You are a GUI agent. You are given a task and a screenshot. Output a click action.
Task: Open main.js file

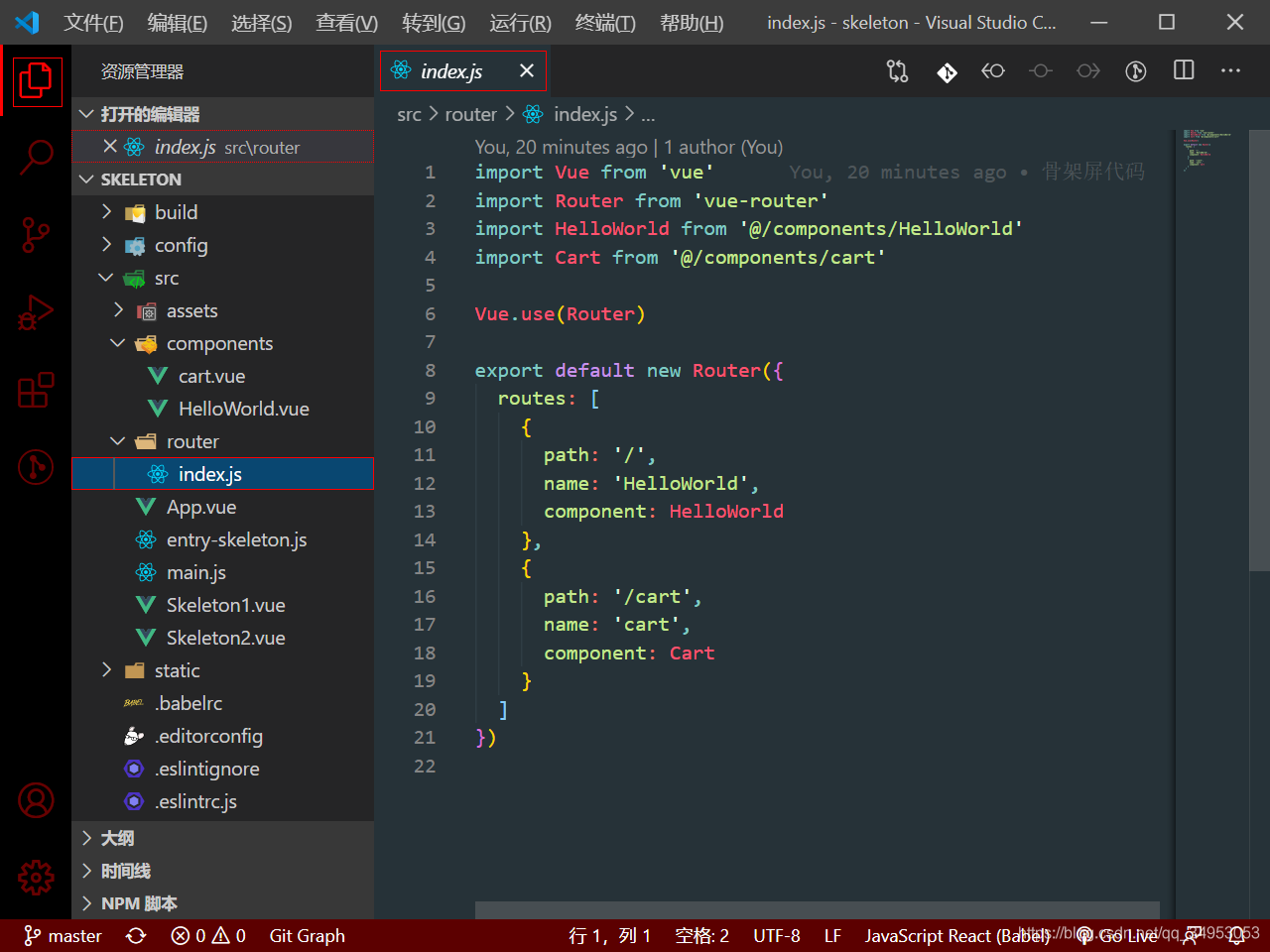click(223, 572)
